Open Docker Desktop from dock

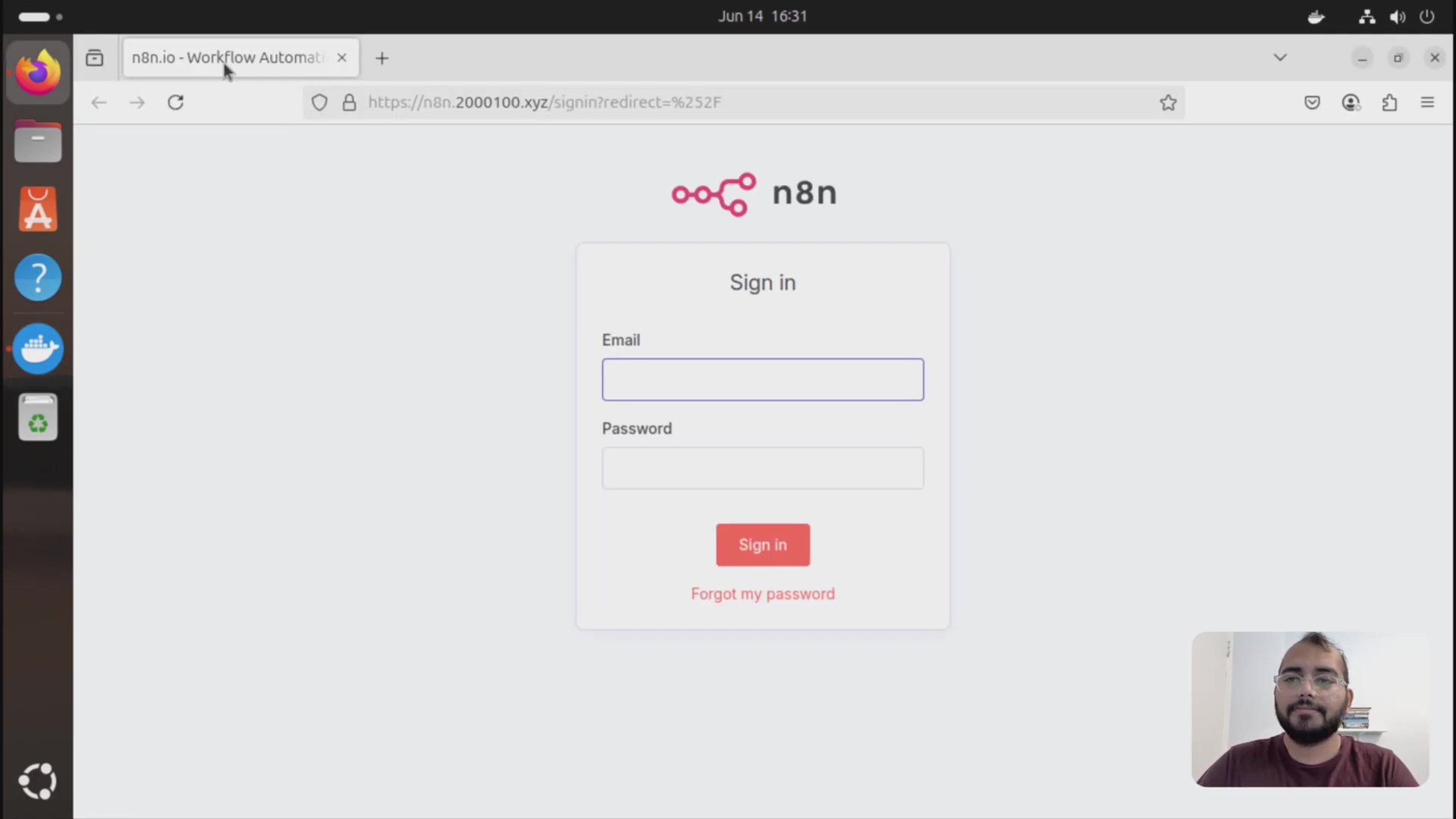(38, 349)
